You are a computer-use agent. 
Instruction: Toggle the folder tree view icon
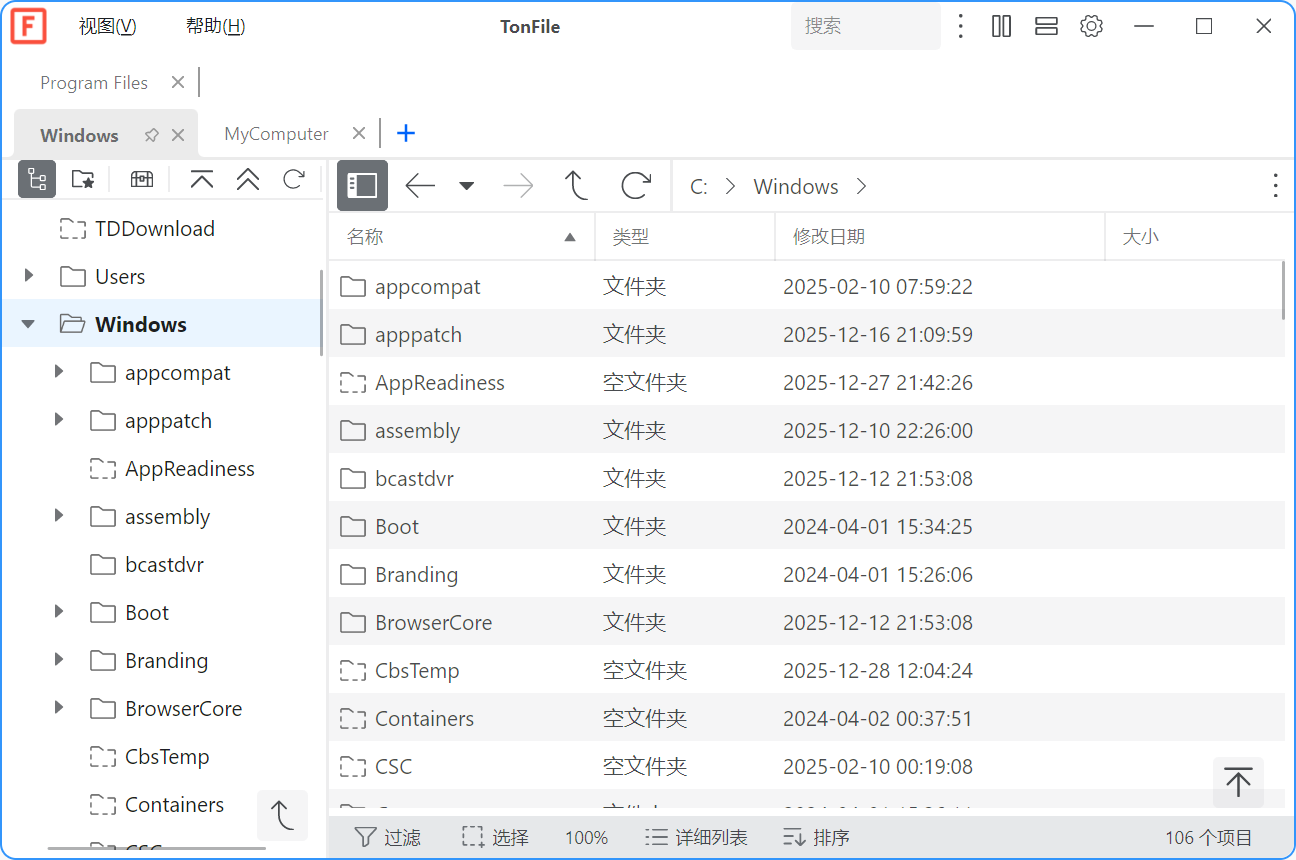coord(37,179)
